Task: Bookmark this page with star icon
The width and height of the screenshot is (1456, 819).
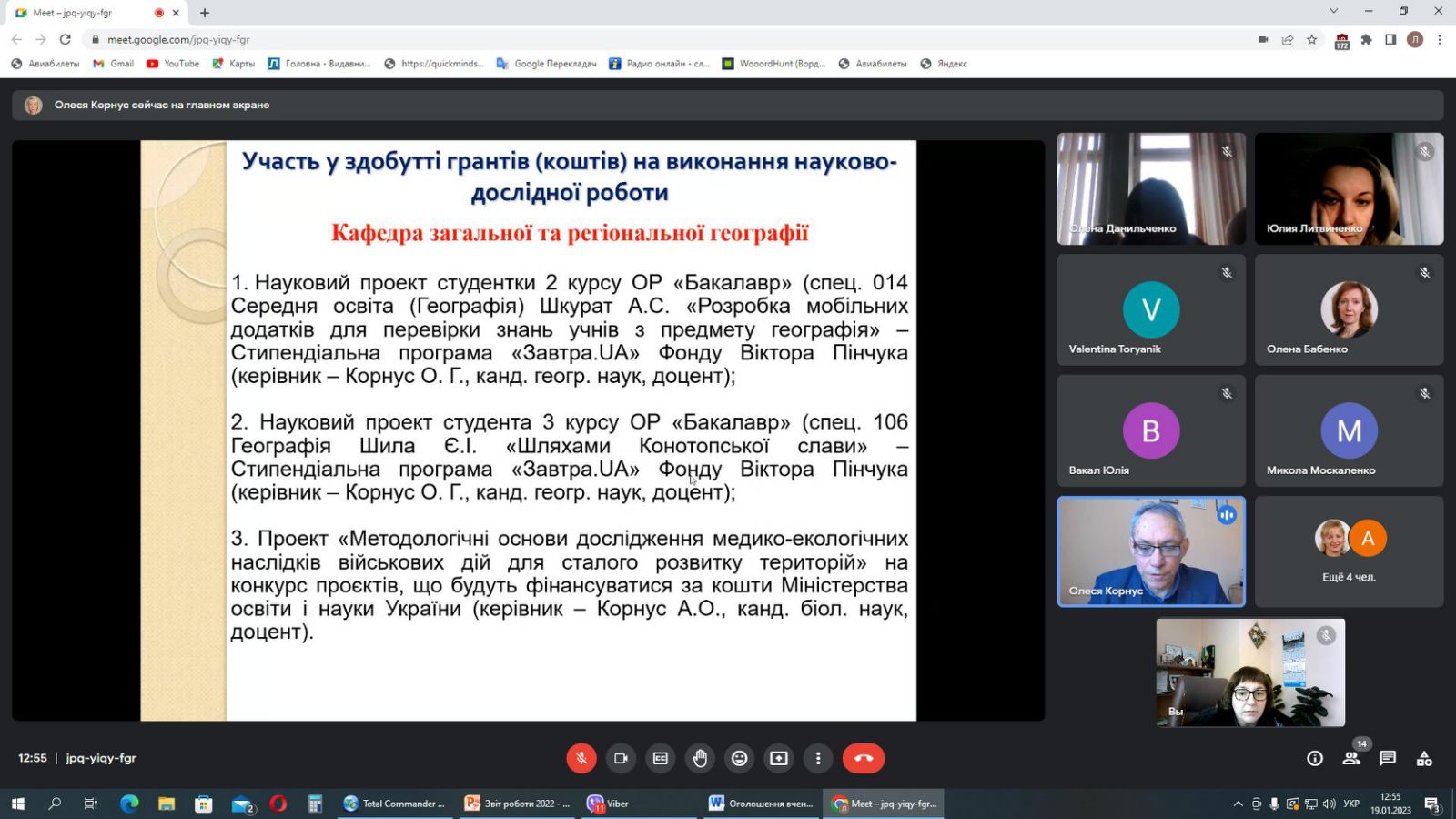Action: (1311, 39)
